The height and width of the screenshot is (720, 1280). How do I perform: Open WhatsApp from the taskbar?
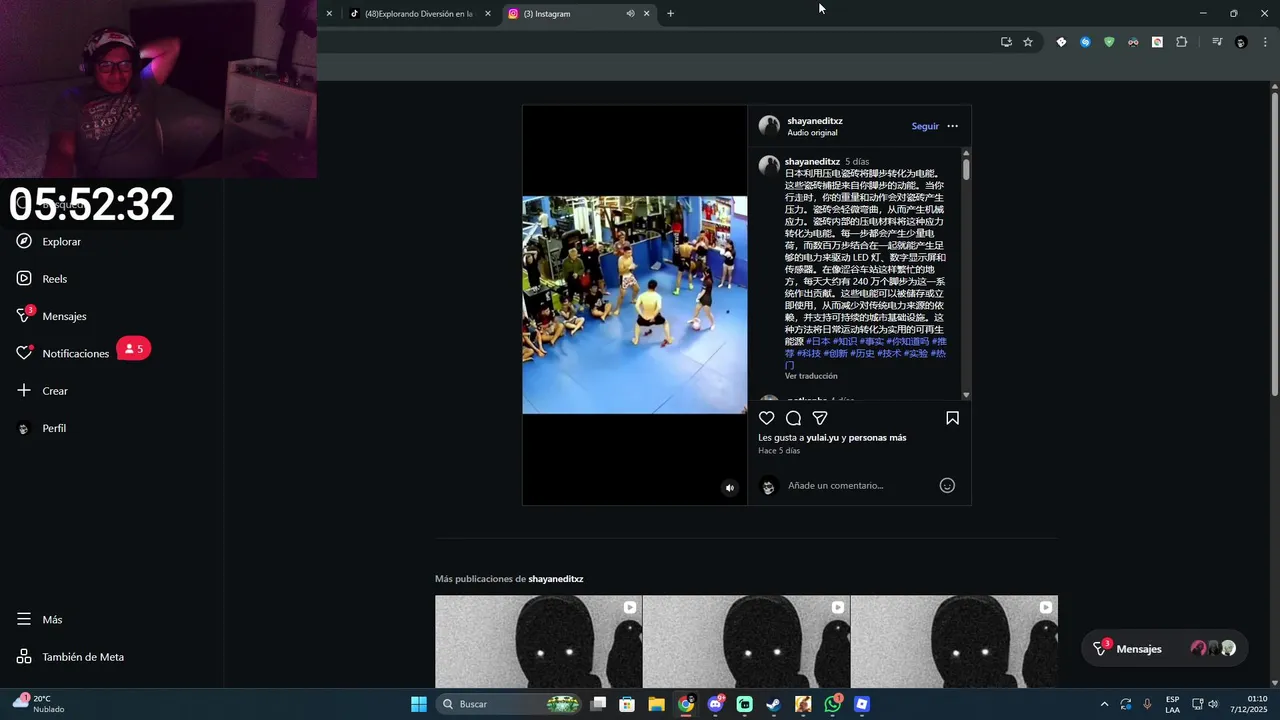point(833,704)
